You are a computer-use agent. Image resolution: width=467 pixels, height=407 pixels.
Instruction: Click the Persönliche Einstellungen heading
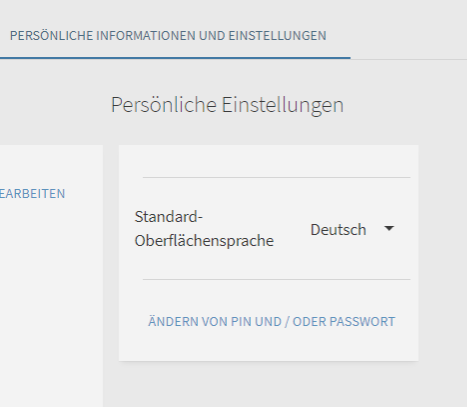227,105
